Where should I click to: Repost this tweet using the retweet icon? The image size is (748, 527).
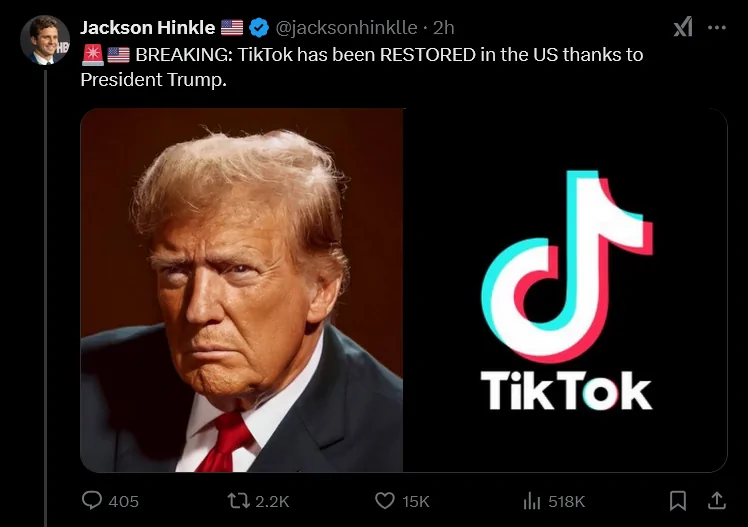(x=238, y=501)
